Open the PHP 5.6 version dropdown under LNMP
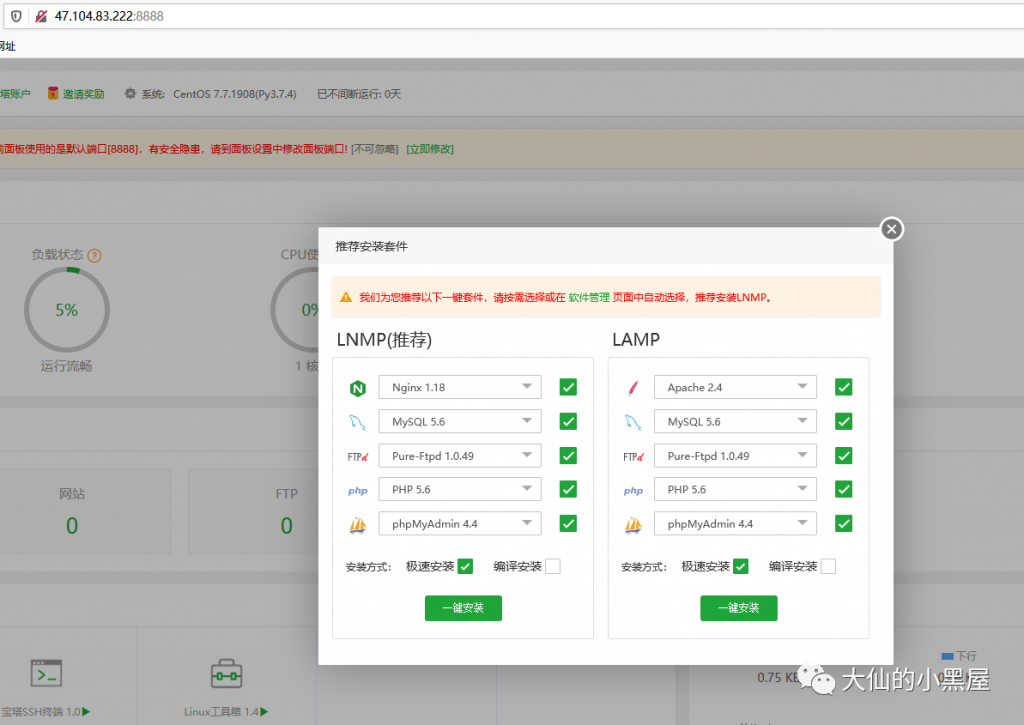The height and width of the screenshot is (725, 1024). (459, 489)
